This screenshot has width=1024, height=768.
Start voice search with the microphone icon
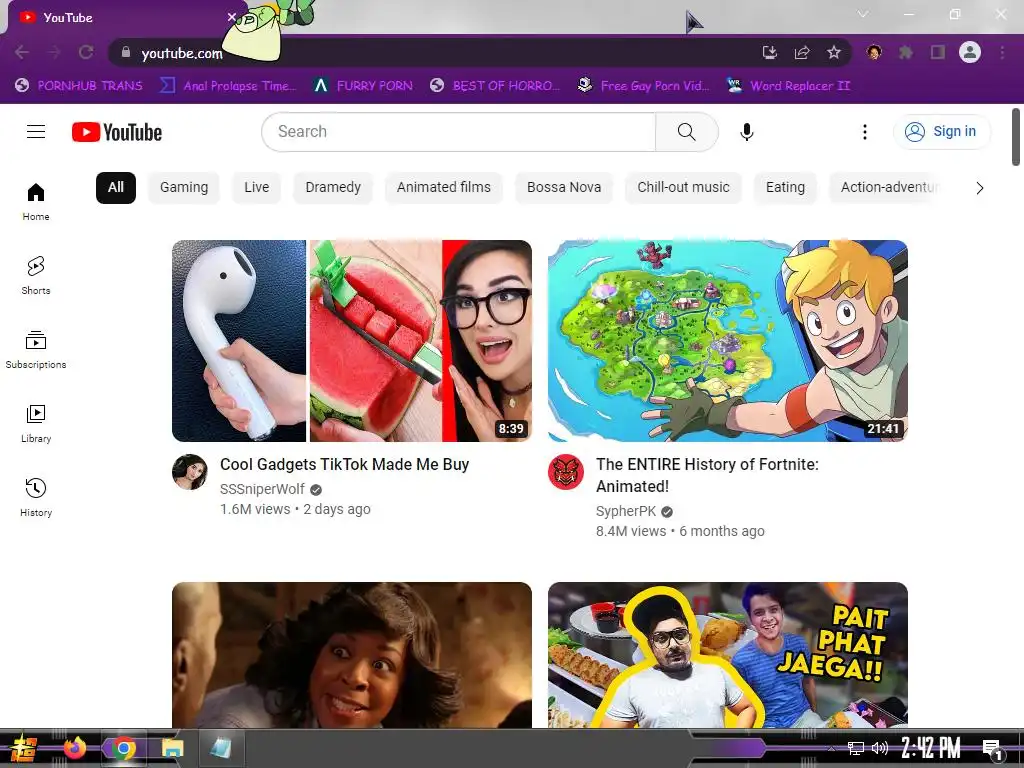click(x=746, y=132)
